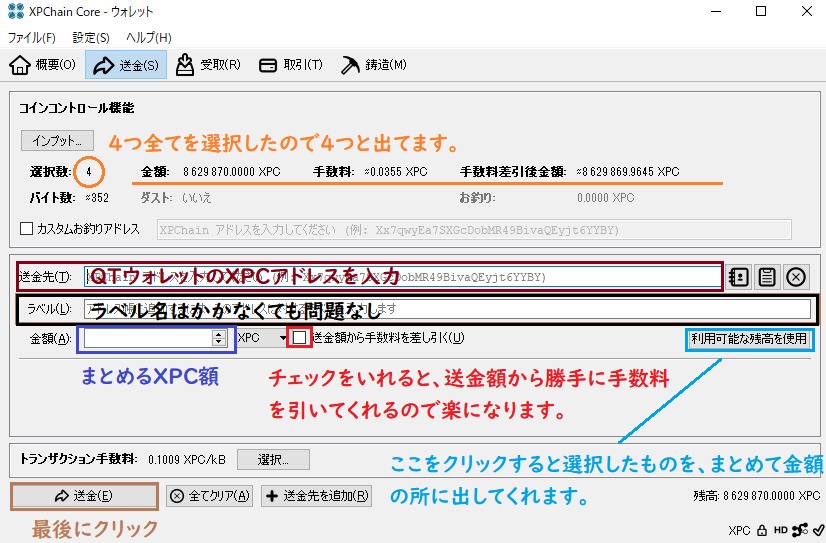826x543 pixels.
Task: Paste address from clipboard icon
Action: click(767, 277)
